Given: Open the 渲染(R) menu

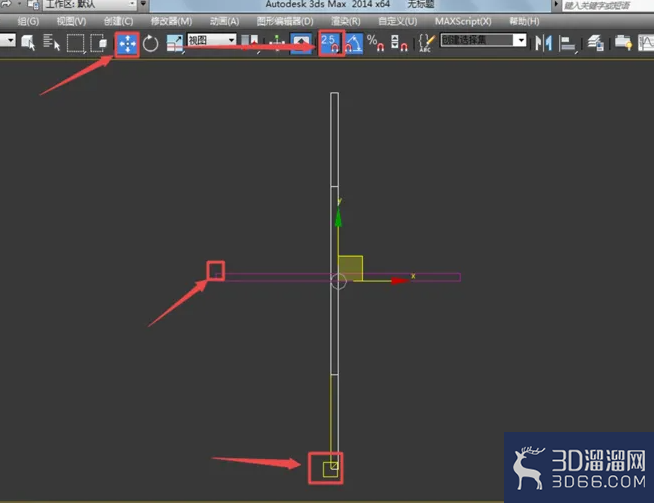Looking at the screenshot, I should click(346, 21).
